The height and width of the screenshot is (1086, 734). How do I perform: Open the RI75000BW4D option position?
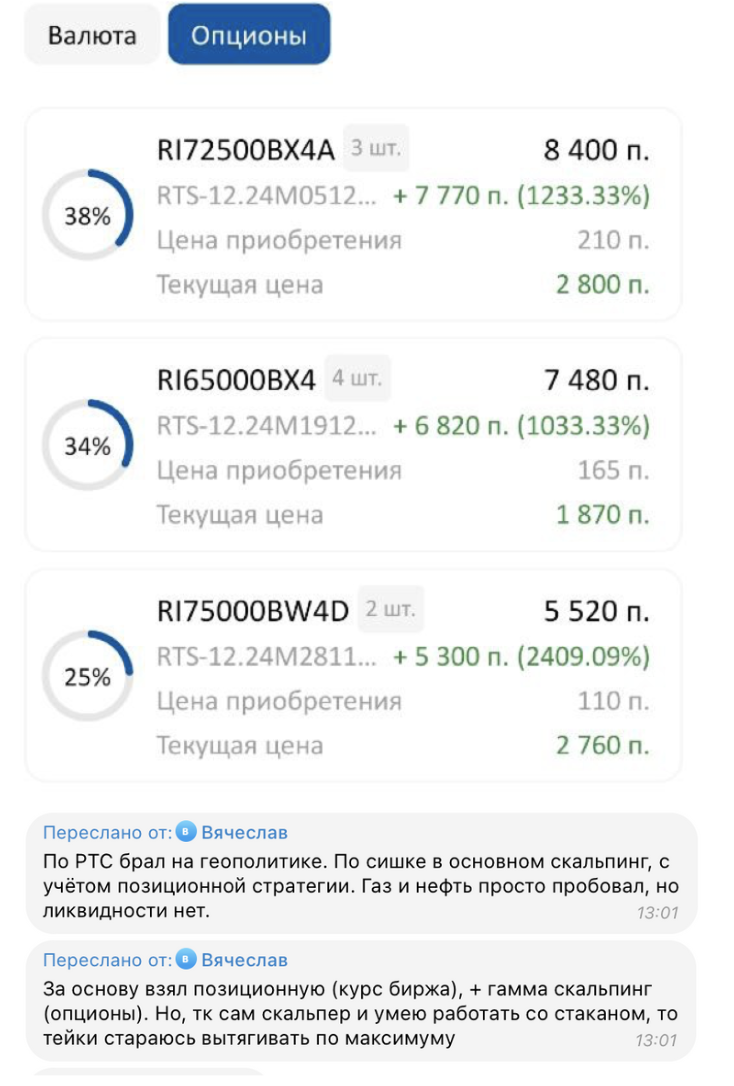tap(353, 676)
